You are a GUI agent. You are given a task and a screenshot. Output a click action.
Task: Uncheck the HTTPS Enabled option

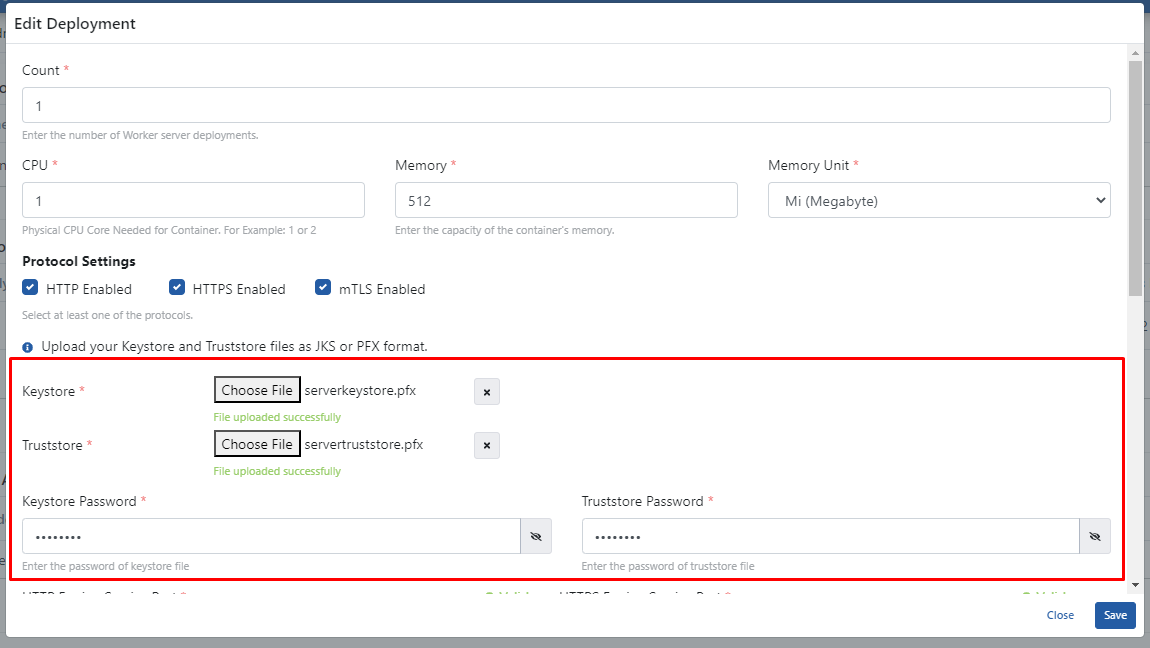coord(177,288)
